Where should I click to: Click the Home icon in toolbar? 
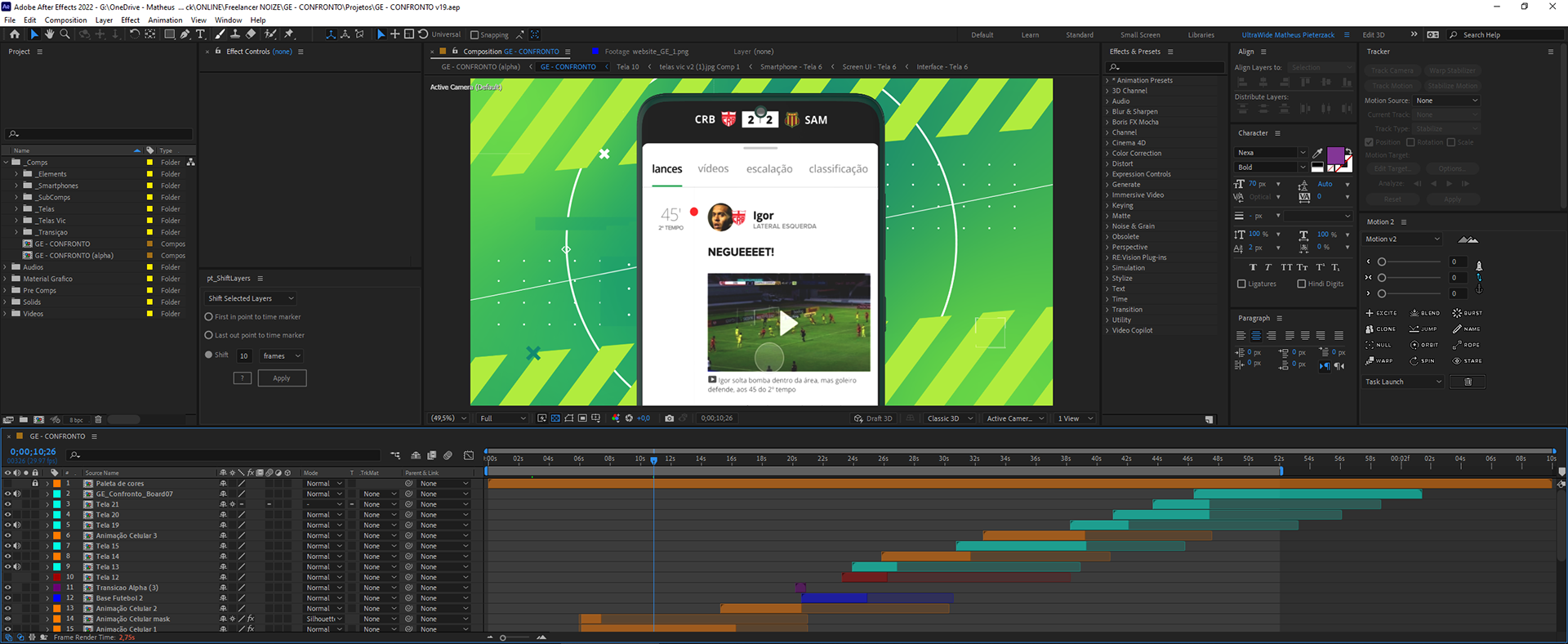coord(14,34)
